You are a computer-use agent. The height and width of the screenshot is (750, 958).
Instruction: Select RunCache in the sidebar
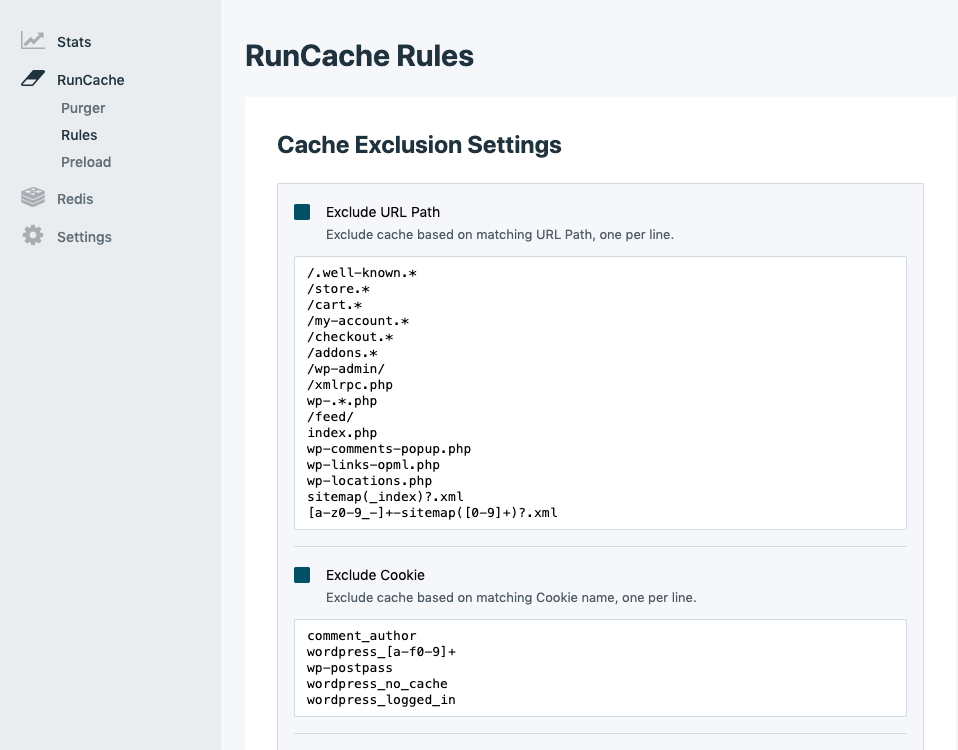click(x=90, y=80)
